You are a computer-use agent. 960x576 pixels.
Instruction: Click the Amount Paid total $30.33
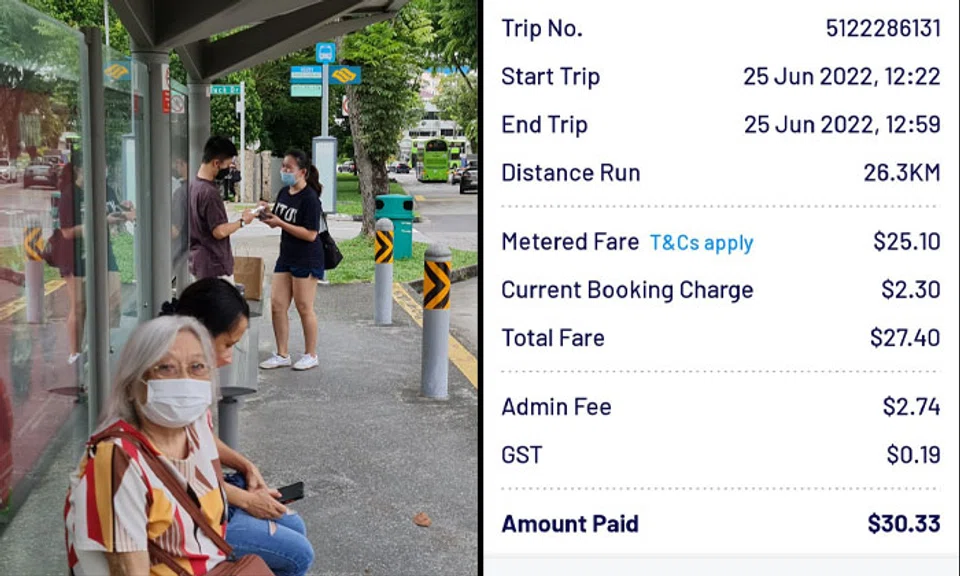pyautogui.click(x=904, y=524)
